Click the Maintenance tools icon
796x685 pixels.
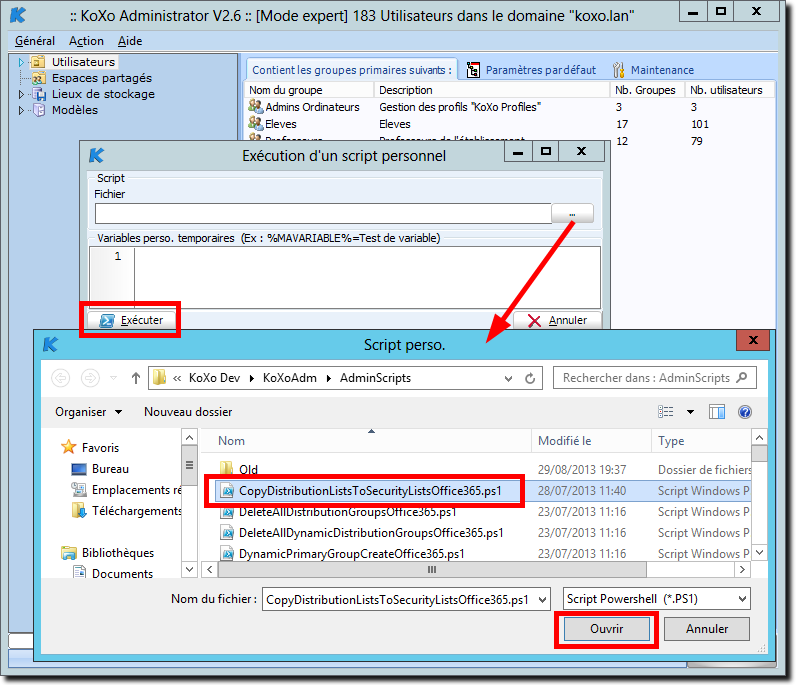(618, 70)
